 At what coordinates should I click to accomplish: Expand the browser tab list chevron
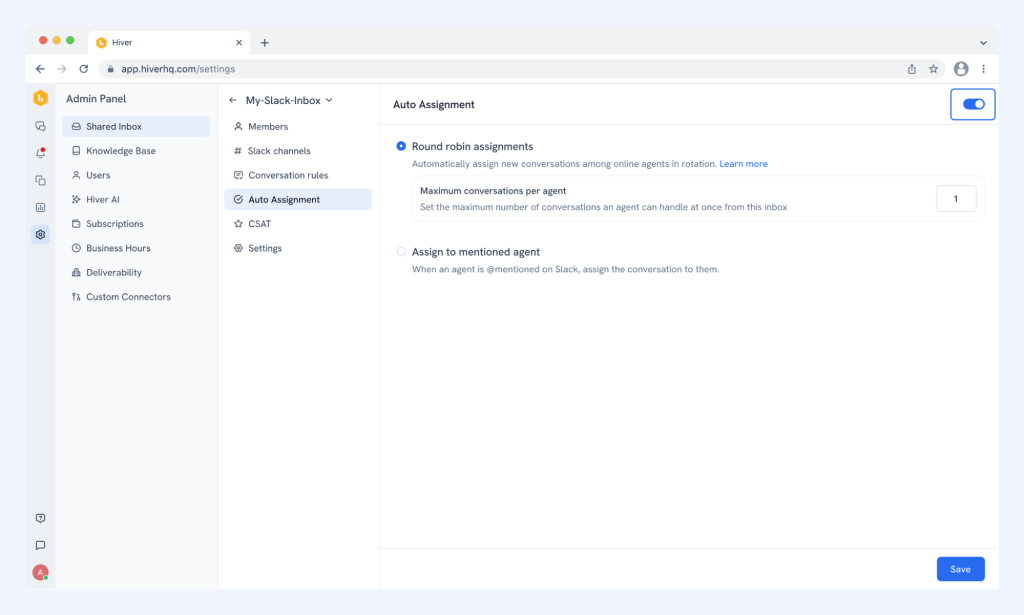click(x=984, y=43)
